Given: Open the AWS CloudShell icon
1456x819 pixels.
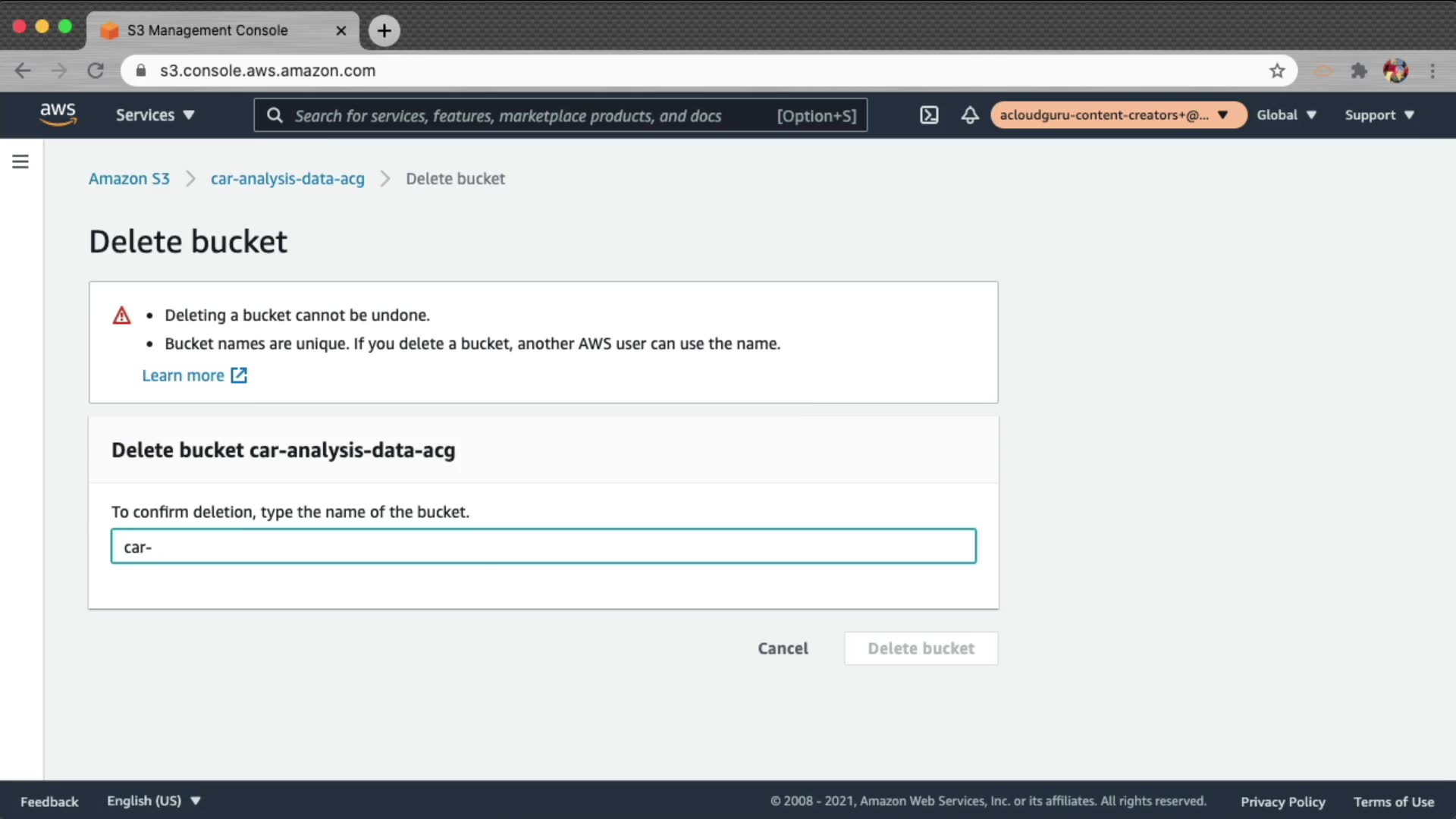Looking at the screenshot, I should (929, 115).
